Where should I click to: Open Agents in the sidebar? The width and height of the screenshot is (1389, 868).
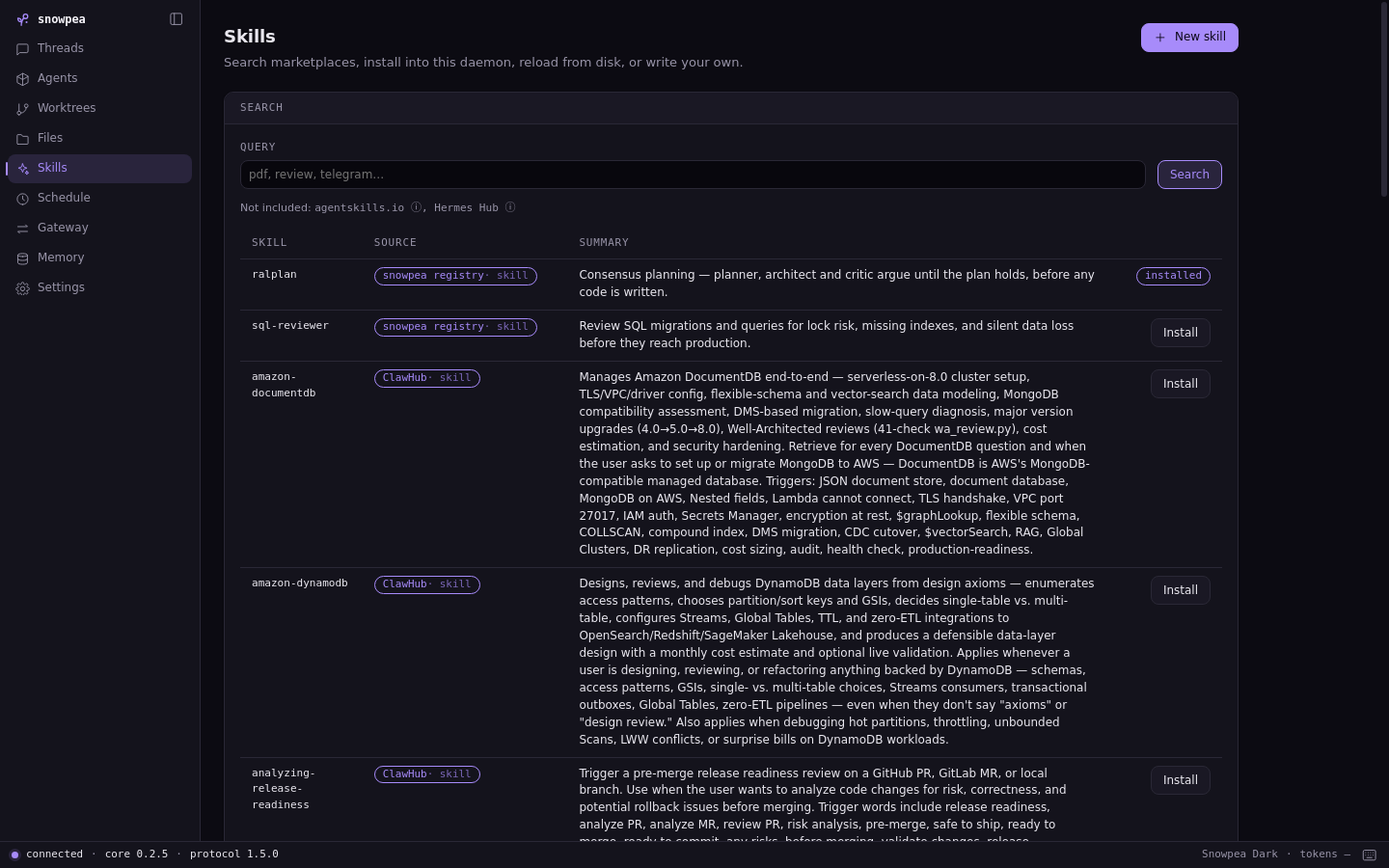click(x=99, y=78)
